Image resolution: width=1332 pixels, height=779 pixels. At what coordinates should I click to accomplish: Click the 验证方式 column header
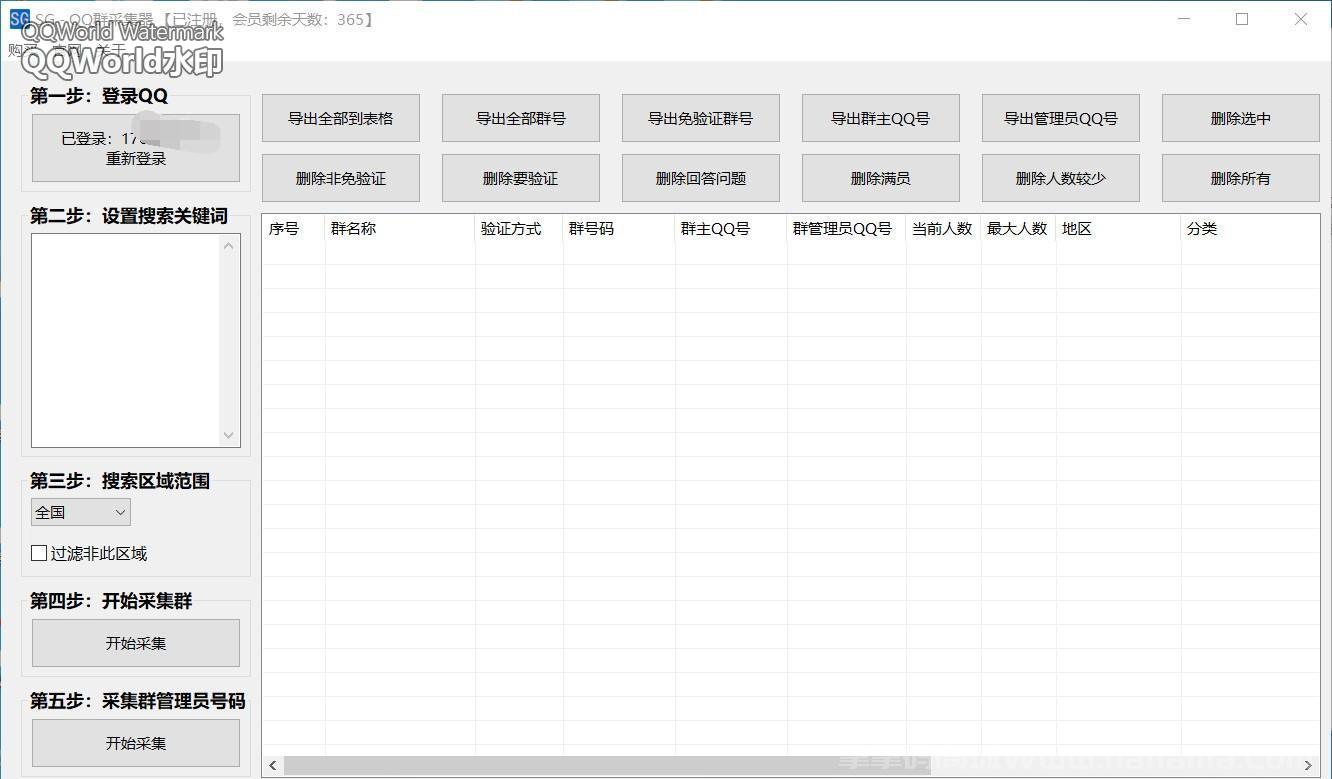519,229
